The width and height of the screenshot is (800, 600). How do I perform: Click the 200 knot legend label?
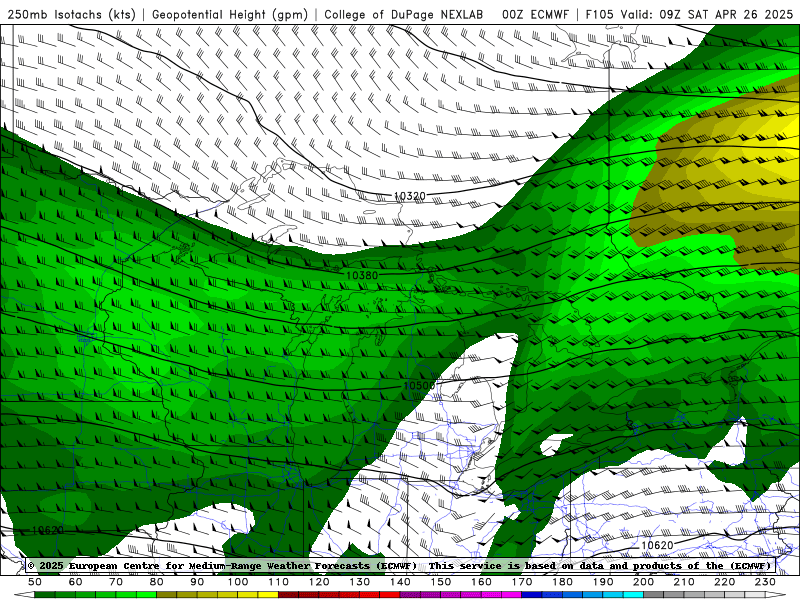pyautogui.click(x=644, y=582)
